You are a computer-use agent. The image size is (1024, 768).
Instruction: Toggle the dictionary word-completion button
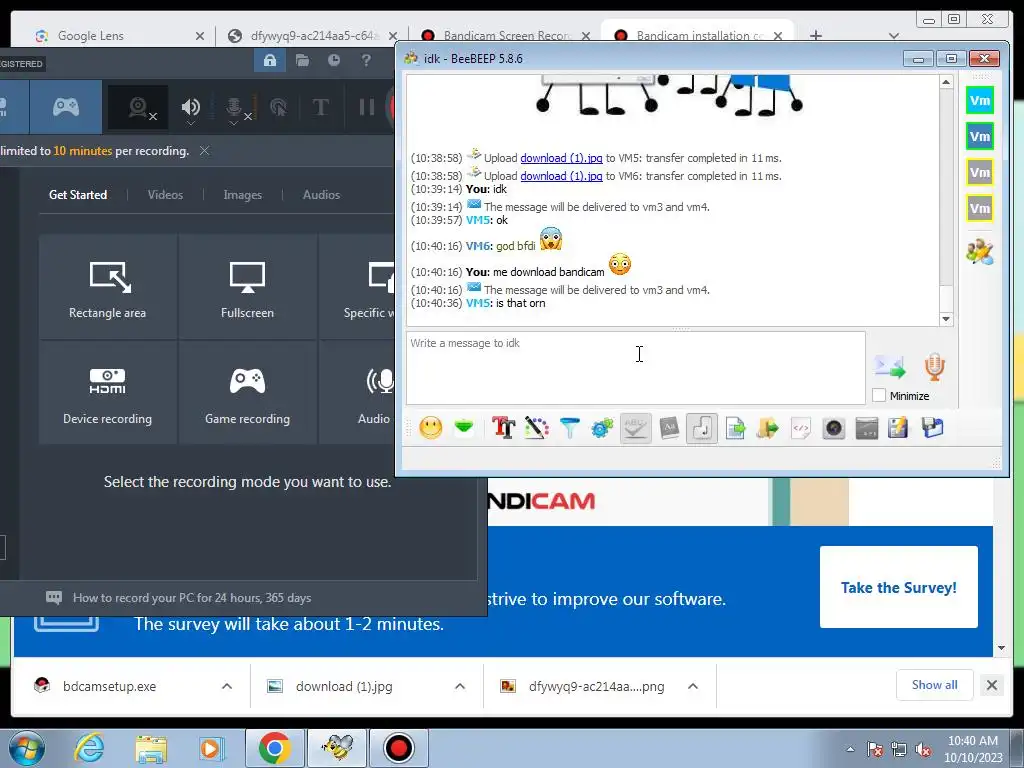pos(669,428)
